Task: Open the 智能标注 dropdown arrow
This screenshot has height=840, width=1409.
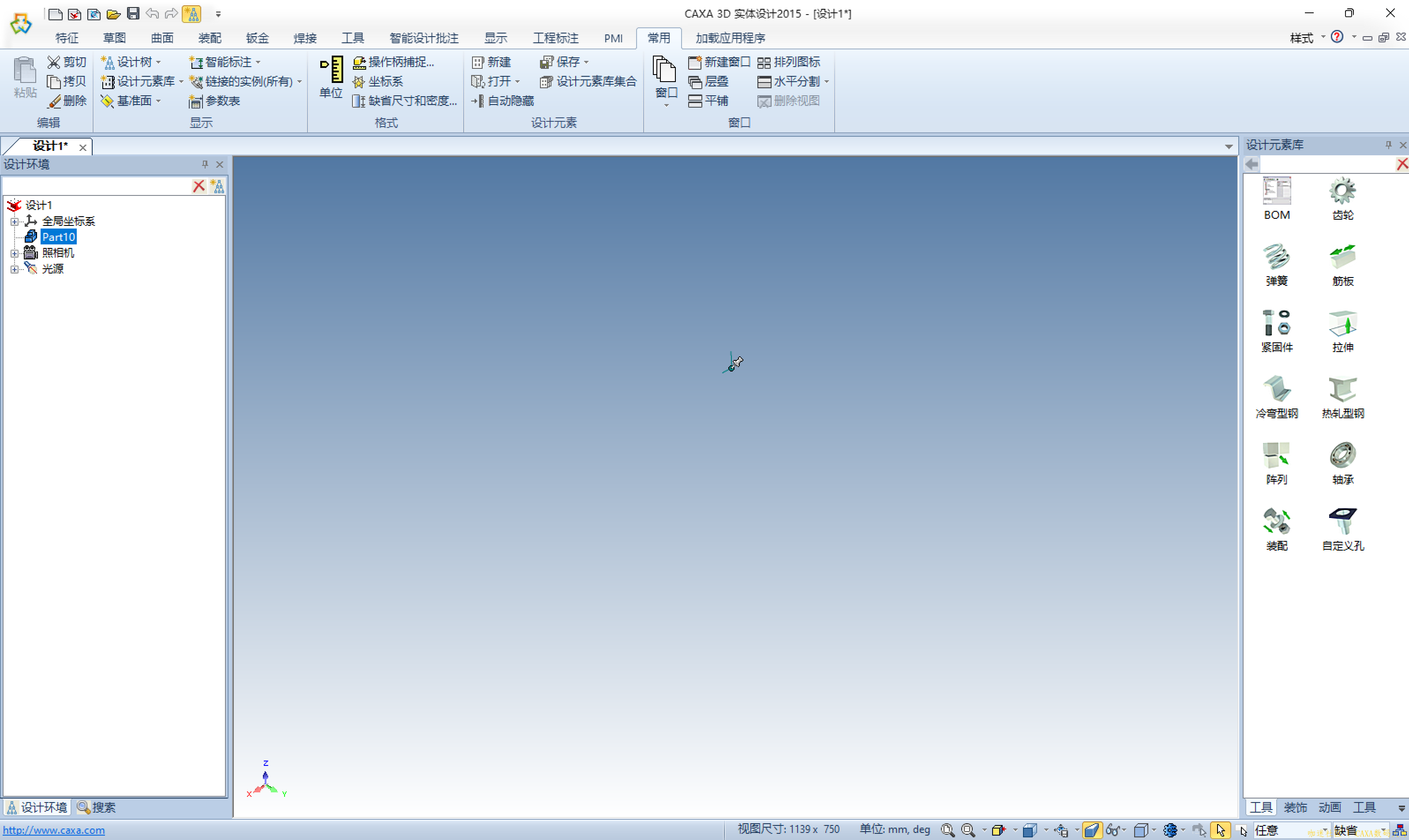Action: coord(258,62)
